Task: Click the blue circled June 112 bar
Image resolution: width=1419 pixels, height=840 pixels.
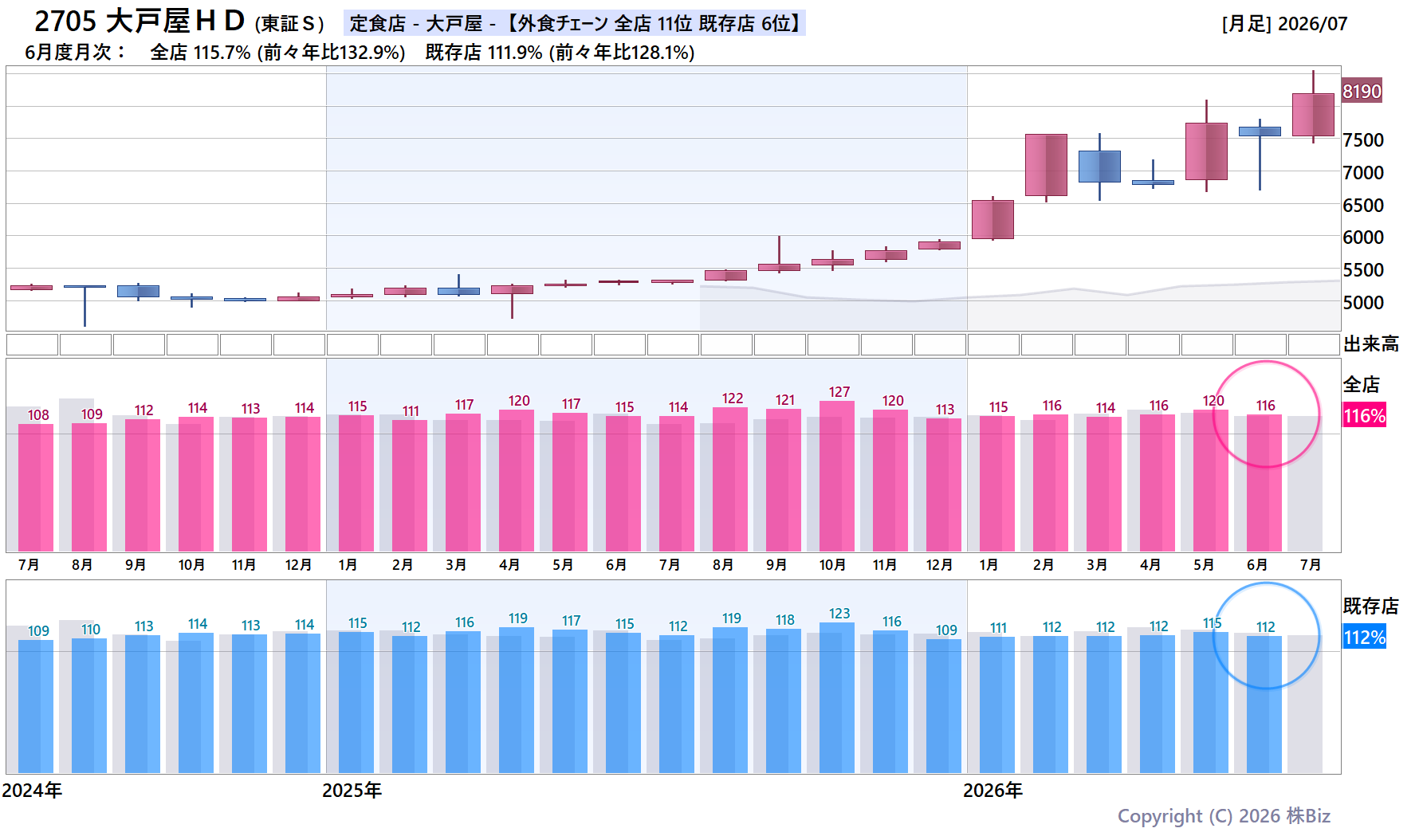Action: click(x=1264, y=705)
